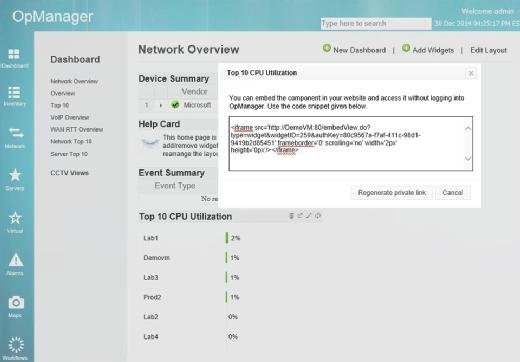Click the Lab4 device name
This screenshot has width=520, height=362.
coord(151,337)
